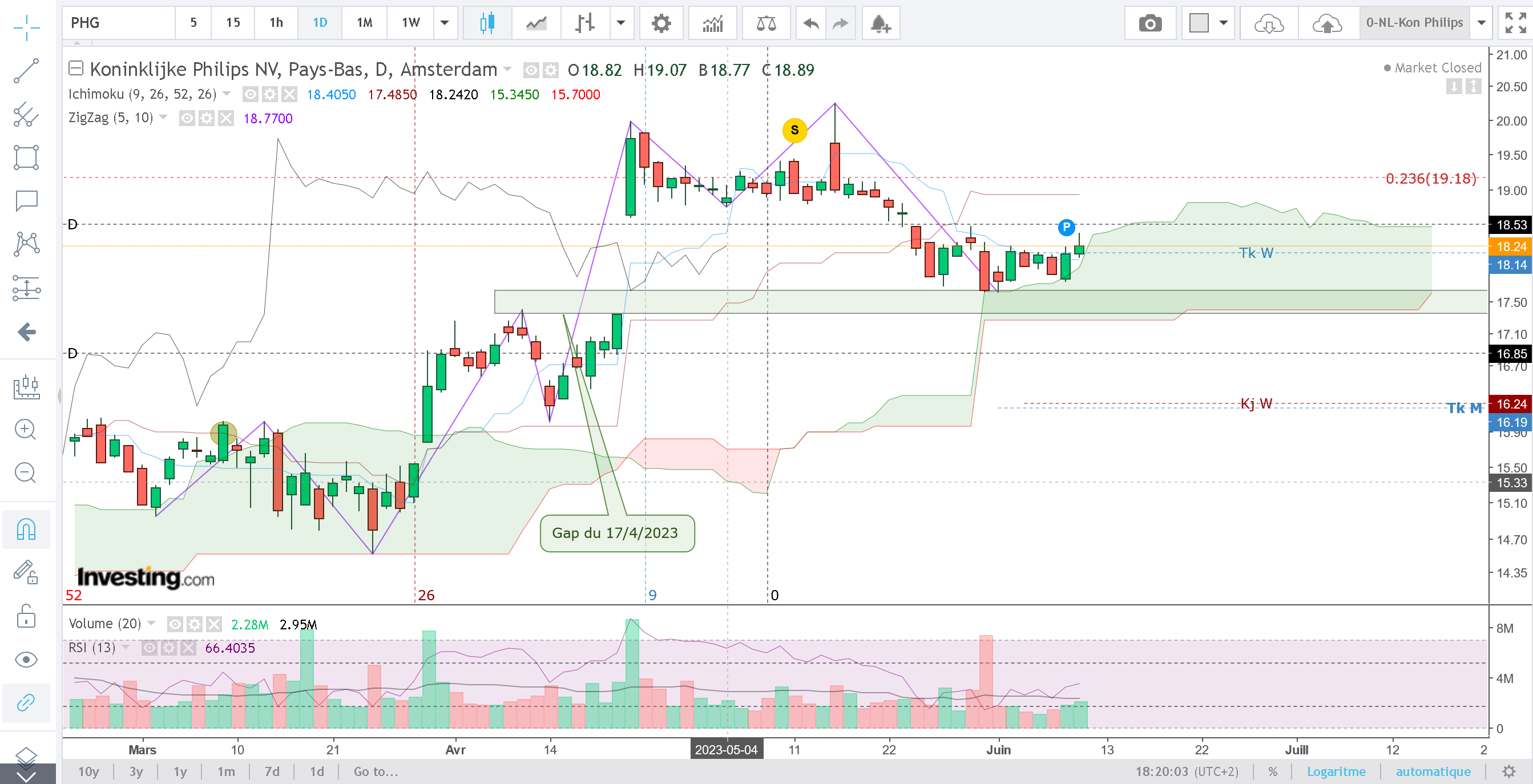
Task: Click the PHG symbol input field
Action: tap(119, 23)
